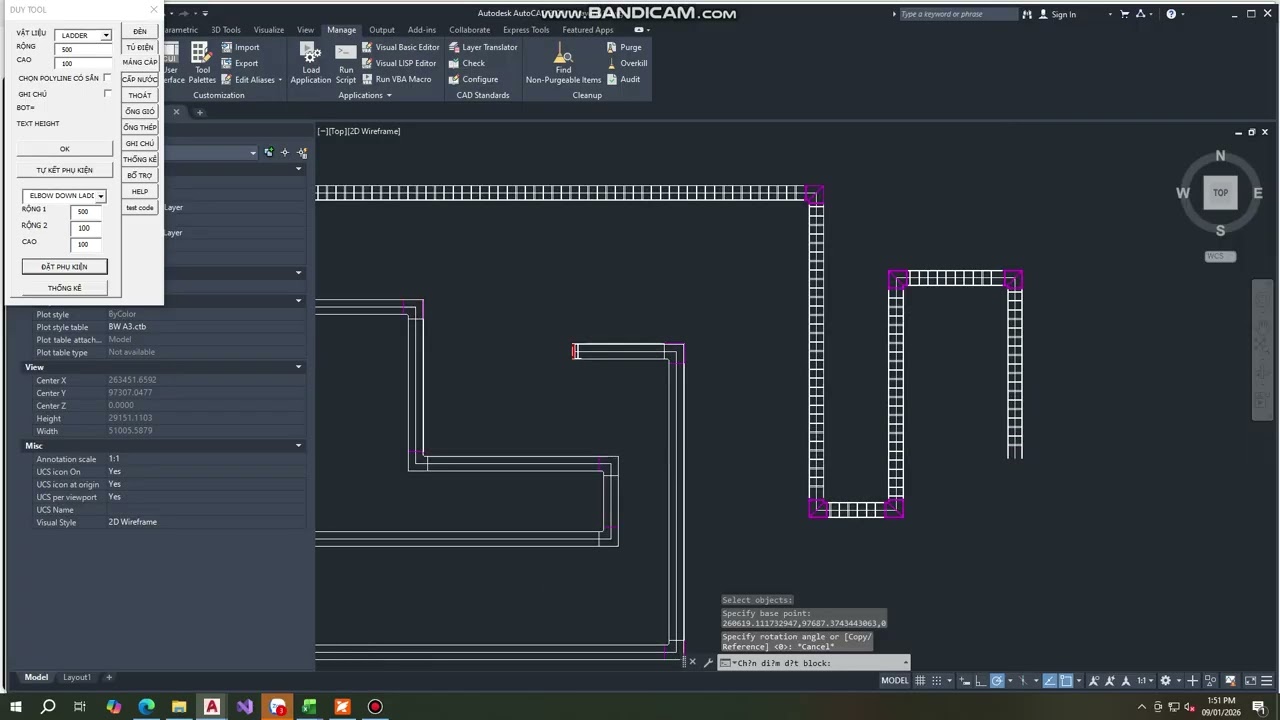
Task: Toggle snap mode in the status bar
Action: 935,681
